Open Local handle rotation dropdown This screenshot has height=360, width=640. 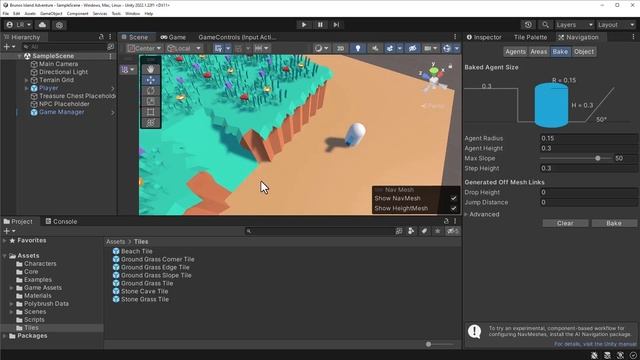(x=184, y=48)
